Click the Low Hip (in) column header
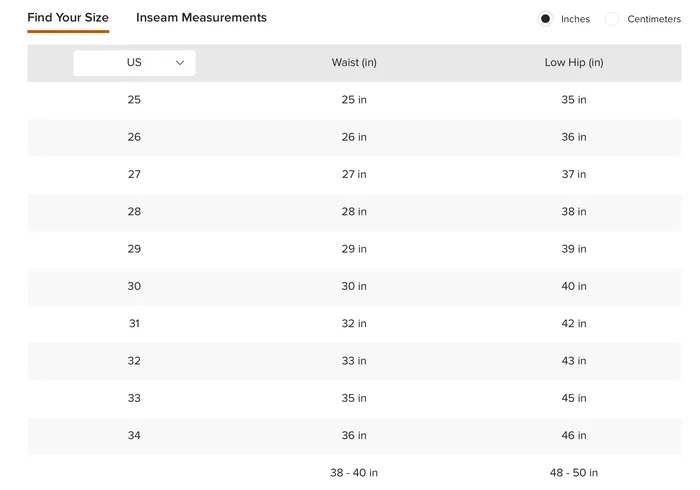This screenshot has height=490, width=700. pos(574,62)
